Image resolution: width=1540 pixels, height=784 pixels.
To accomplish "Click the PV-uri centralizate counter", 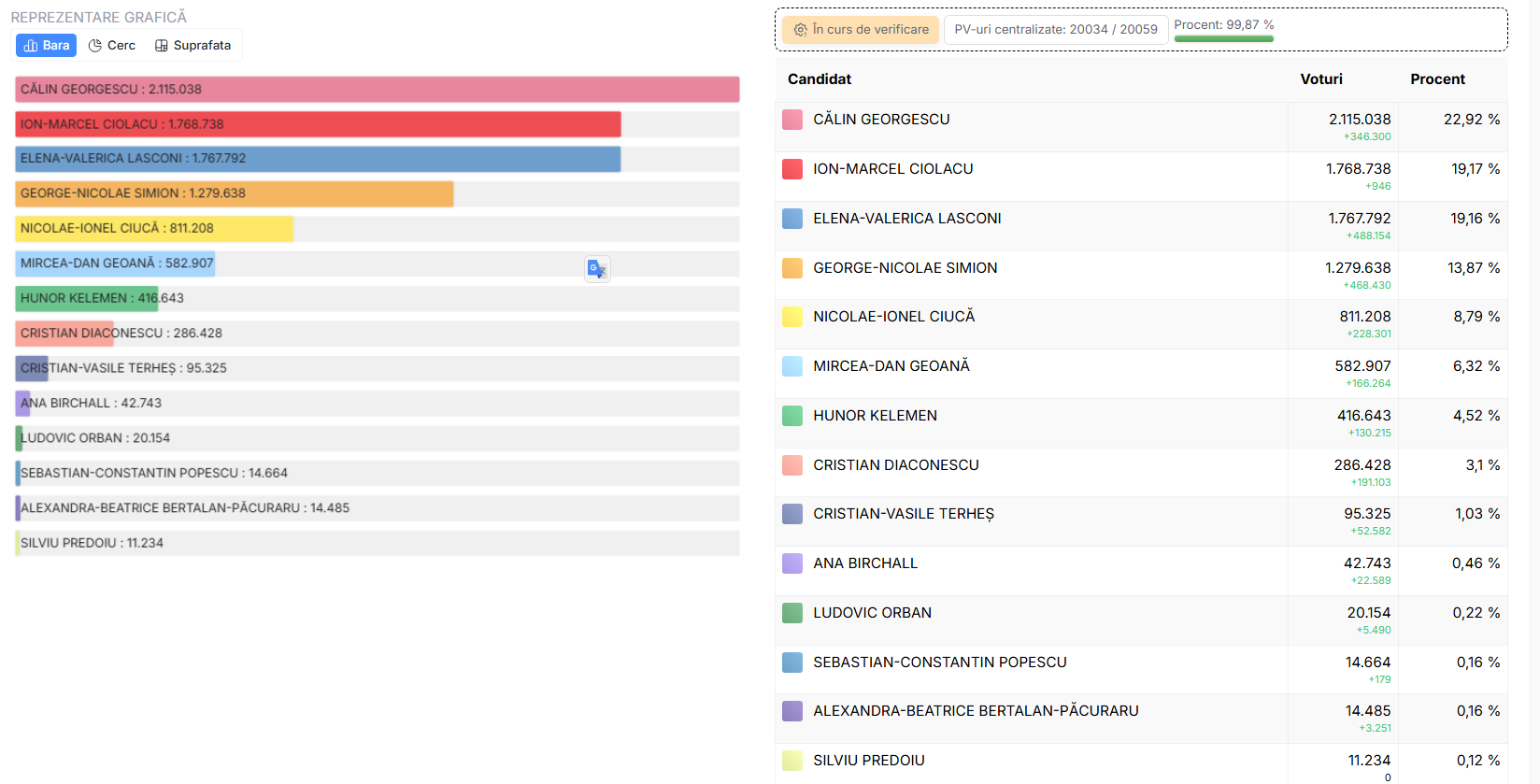I will click(x=1055, y=30).
